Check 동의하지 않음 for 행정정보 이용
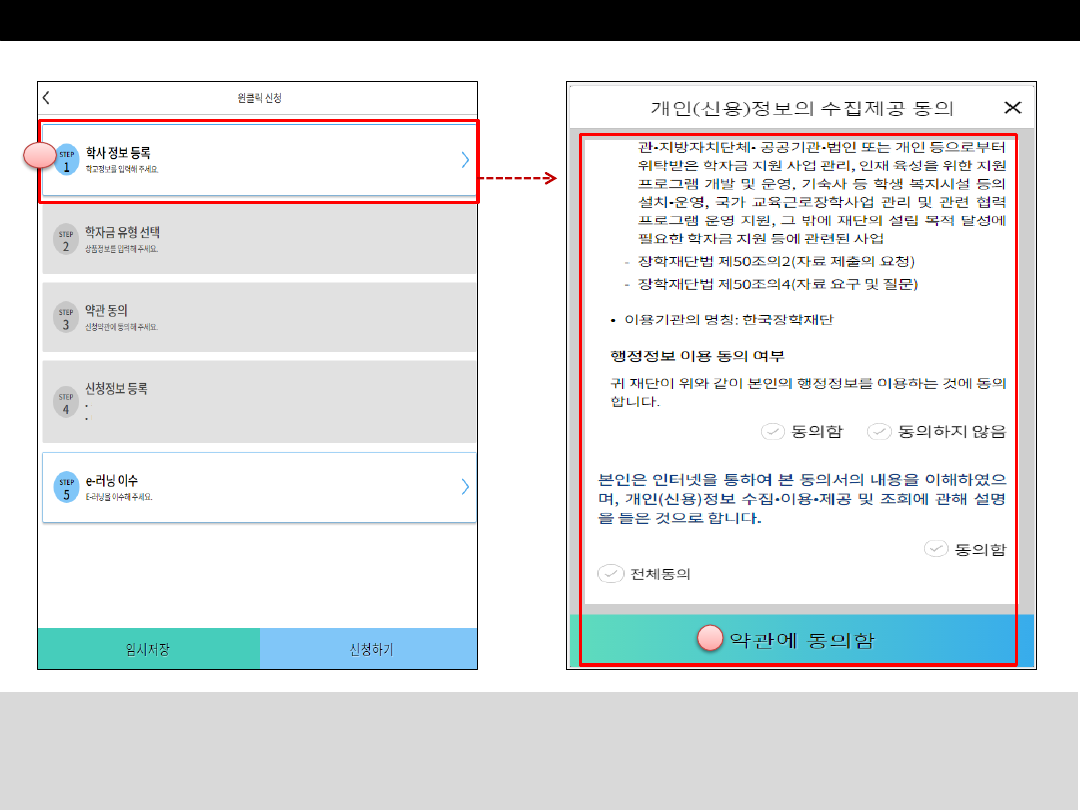The image size is (1080, 810). pyautogui.click(x=879, y=432)
